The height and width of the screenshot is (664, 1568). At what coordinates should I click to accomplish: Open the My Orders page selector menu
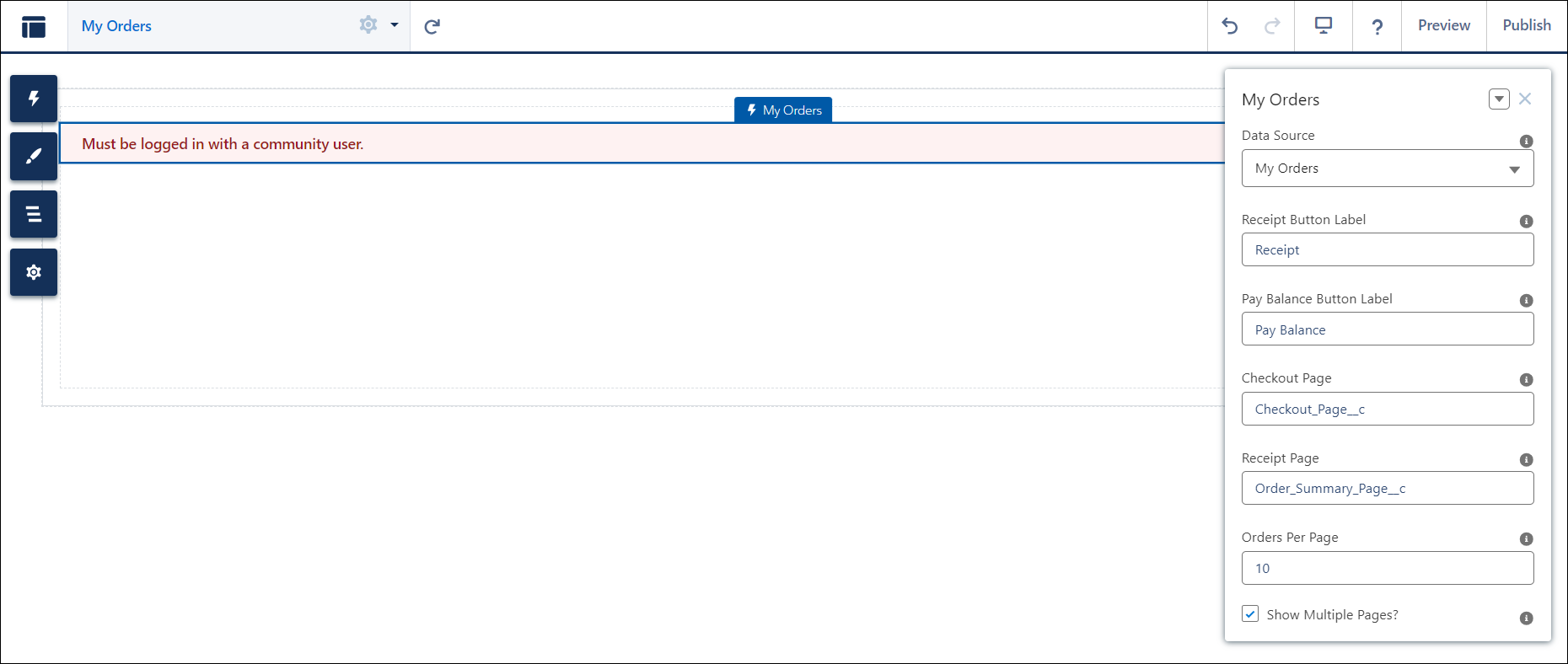394,25
